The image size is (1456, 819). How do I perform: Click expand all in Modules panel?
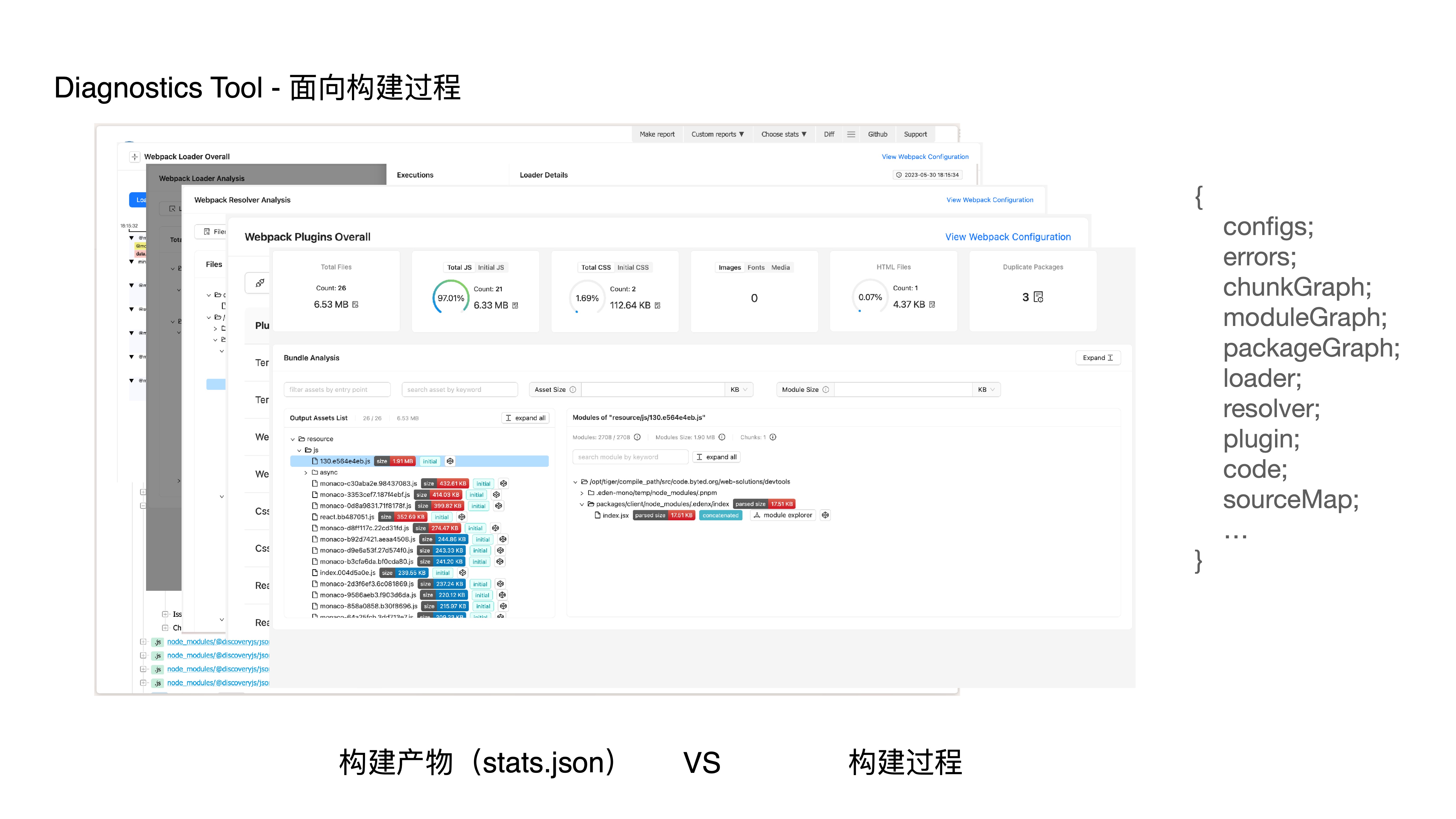716,457
